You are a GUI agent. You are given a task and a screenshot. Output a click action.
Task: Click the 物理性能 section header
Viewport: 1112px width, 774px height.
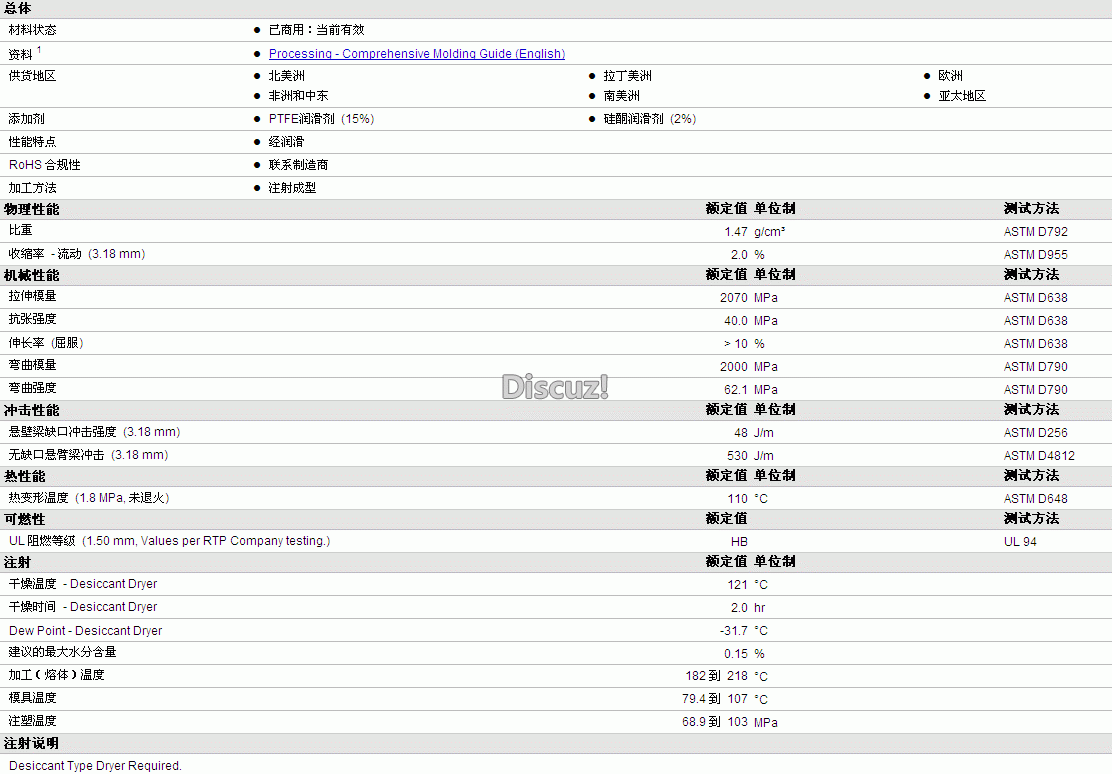[x=32, y=209]
